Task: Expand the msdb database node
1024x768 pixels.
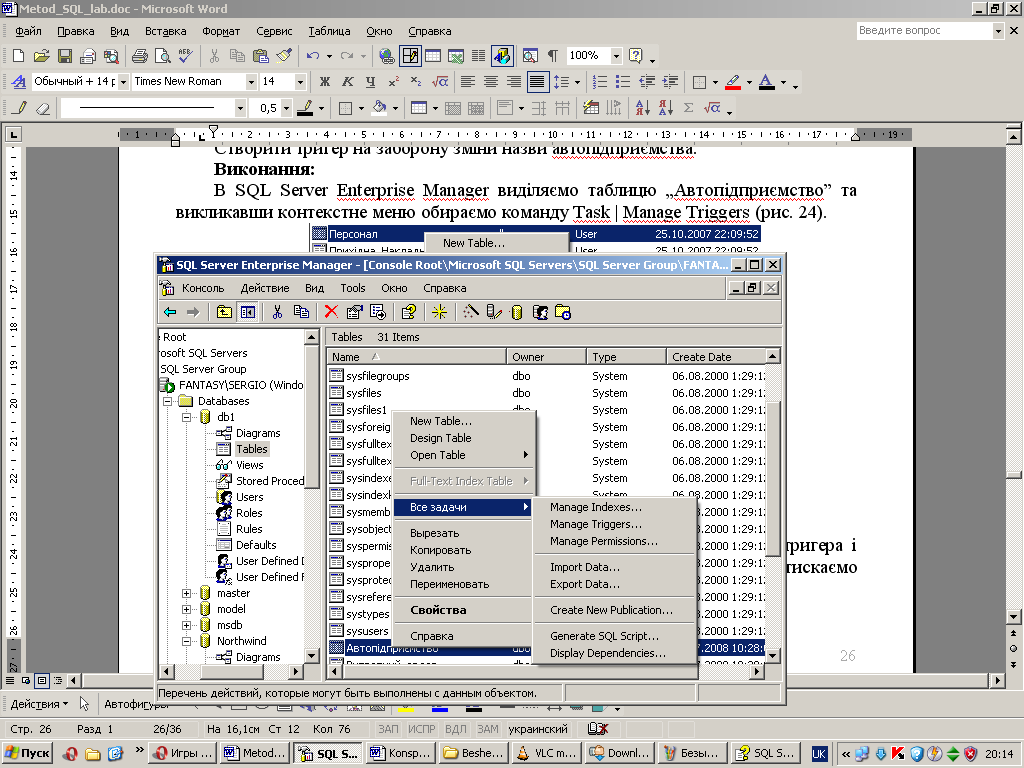Action: click(x=187, y=625)
